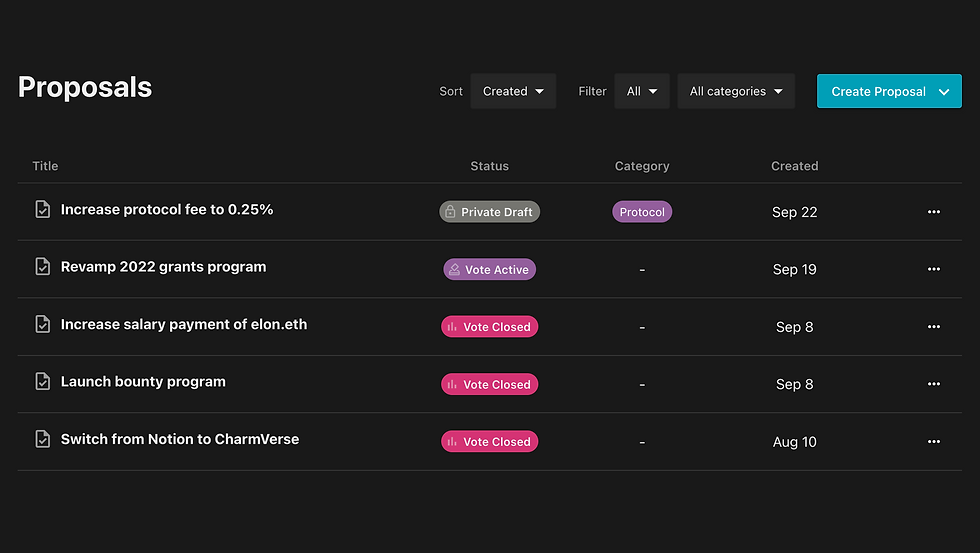Click Sep 8 date for elon.eth salary
The height and width of the screenshot is (553, 980).
[794, 327]
